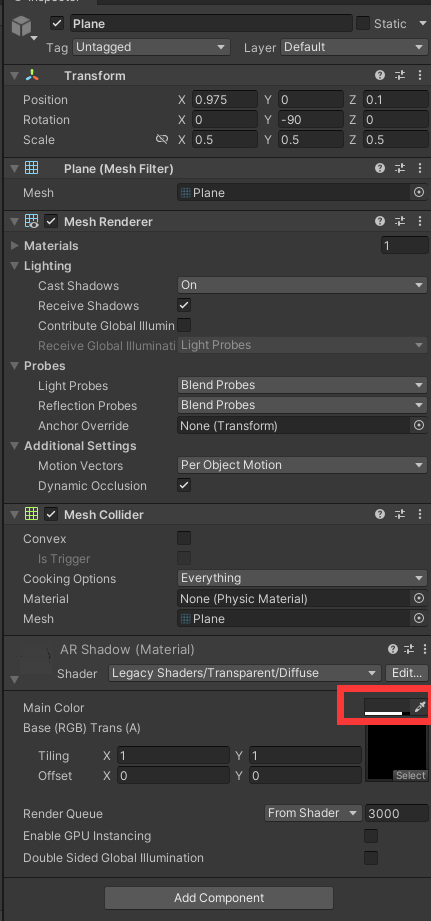Toggle constrained proportions link on Scale
431x921 pixels.
pyautogui.click(x=161, y=139)
